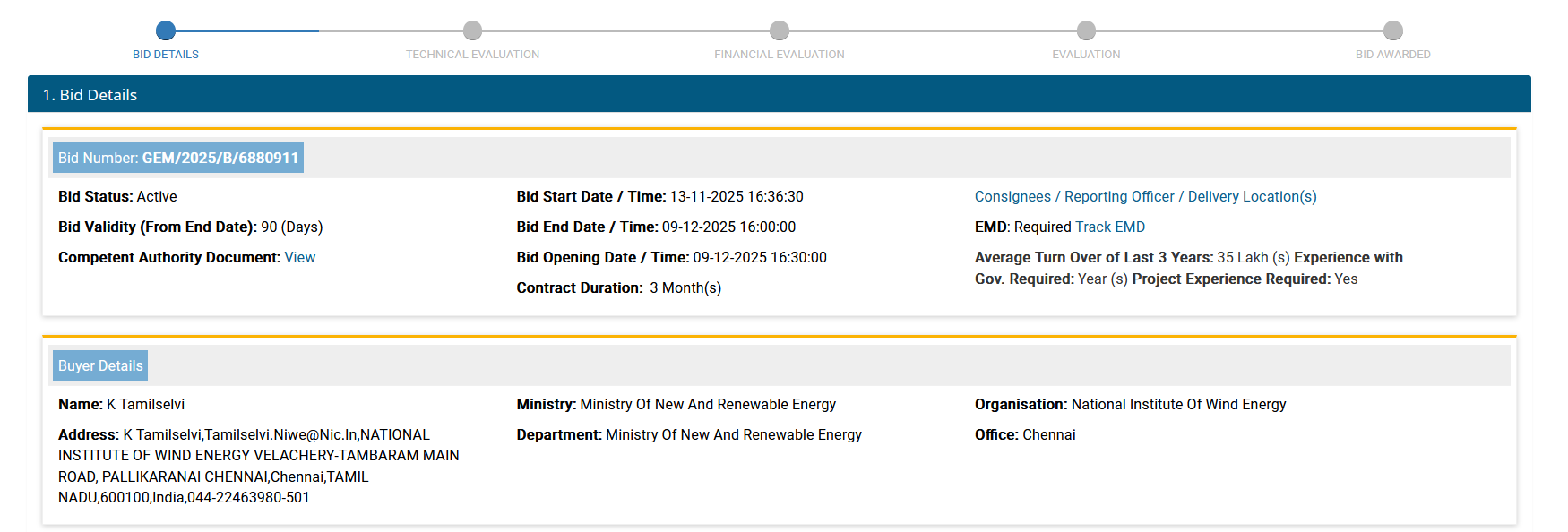Click the Contract Duration 3 Month(s) text
Image resolution: width=1568 pixels, height=532 pixels.
pyautogui.click(x=685, y=288)
